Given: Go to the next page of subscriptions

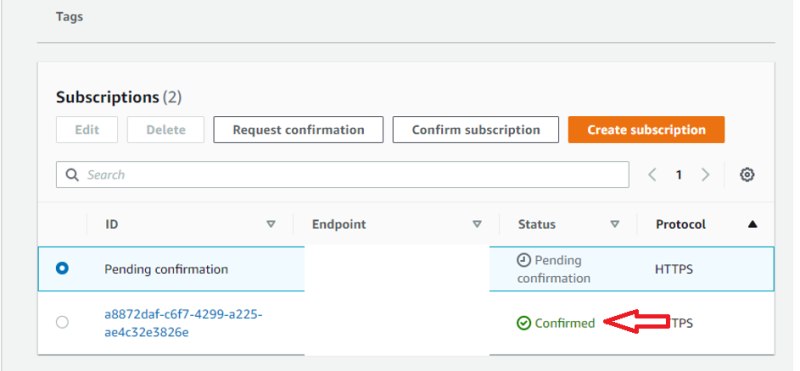Looking at the screenshot, I should [x=705, y=175].
